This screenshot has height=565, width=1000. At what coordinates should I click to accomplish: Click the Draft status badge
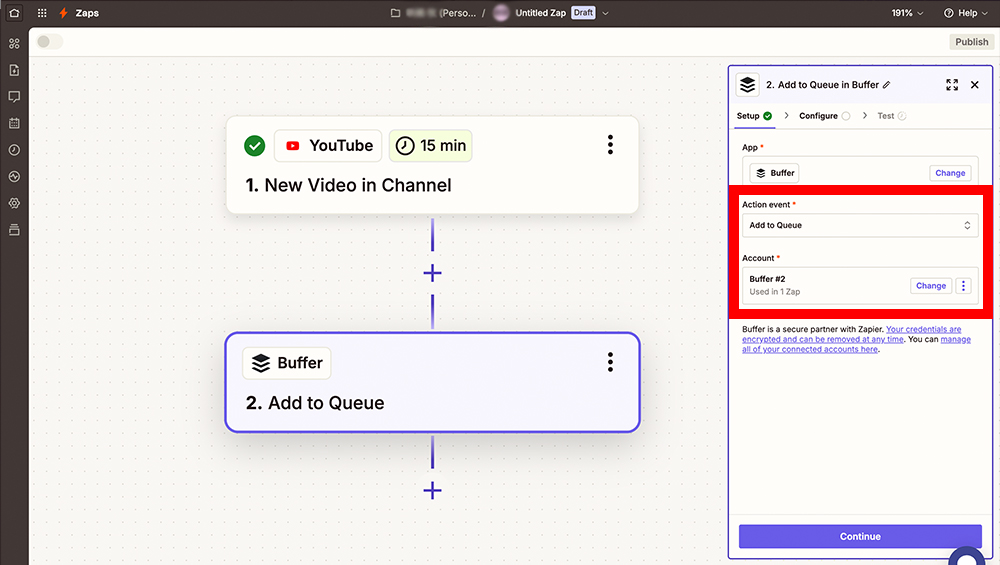click(583, 13)
